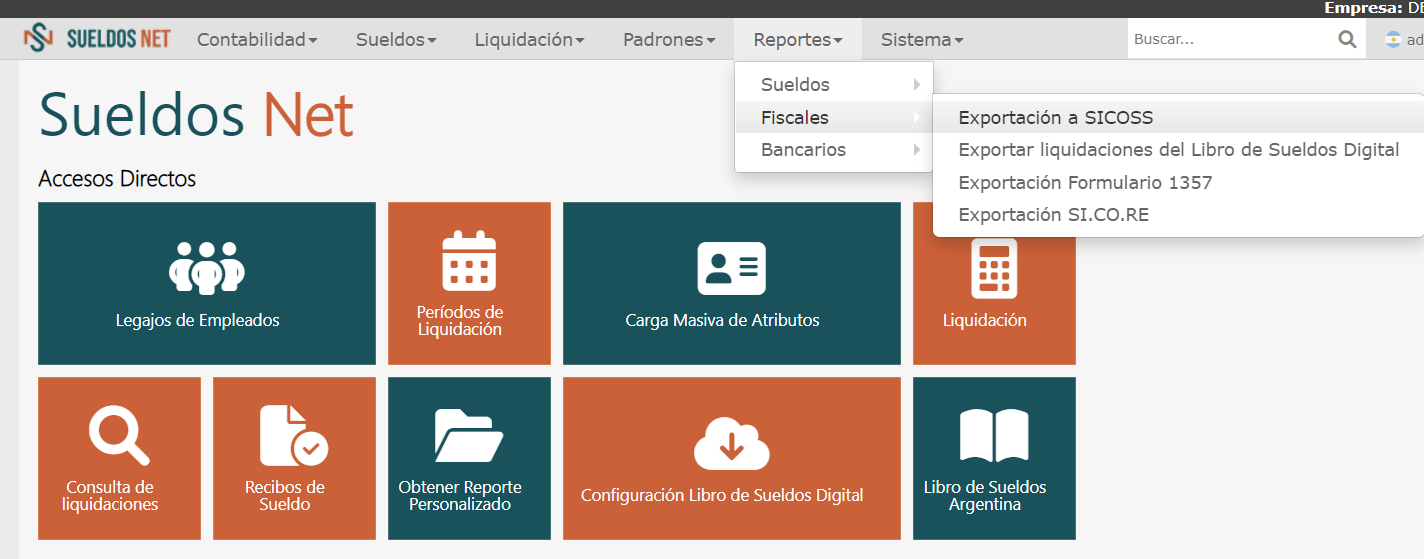
Task: Click the search magnifier icon
Action: pos(1348,40)
